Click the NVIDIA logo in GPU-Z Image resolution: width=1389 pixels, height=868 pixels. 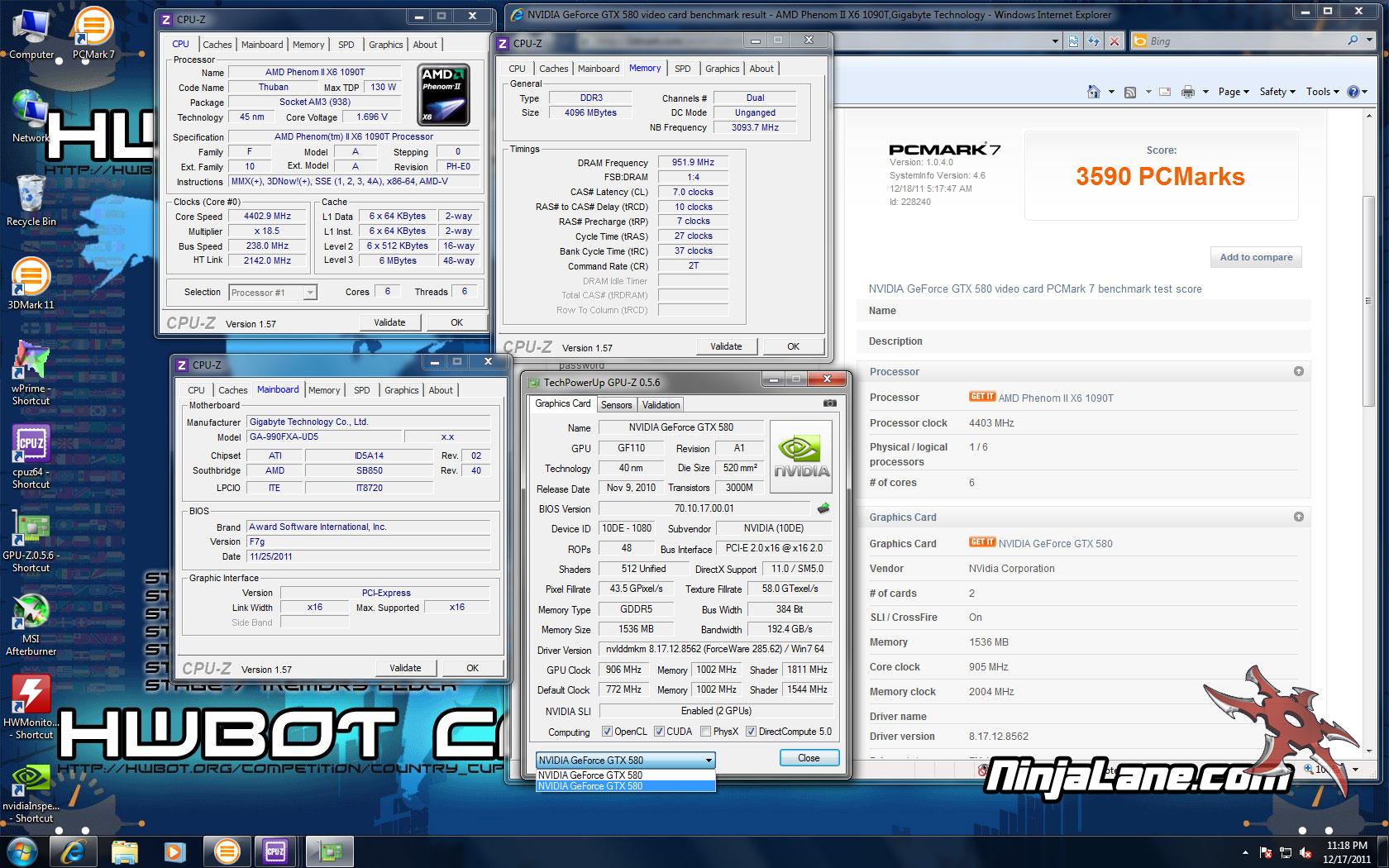click(x=800, y=457)
